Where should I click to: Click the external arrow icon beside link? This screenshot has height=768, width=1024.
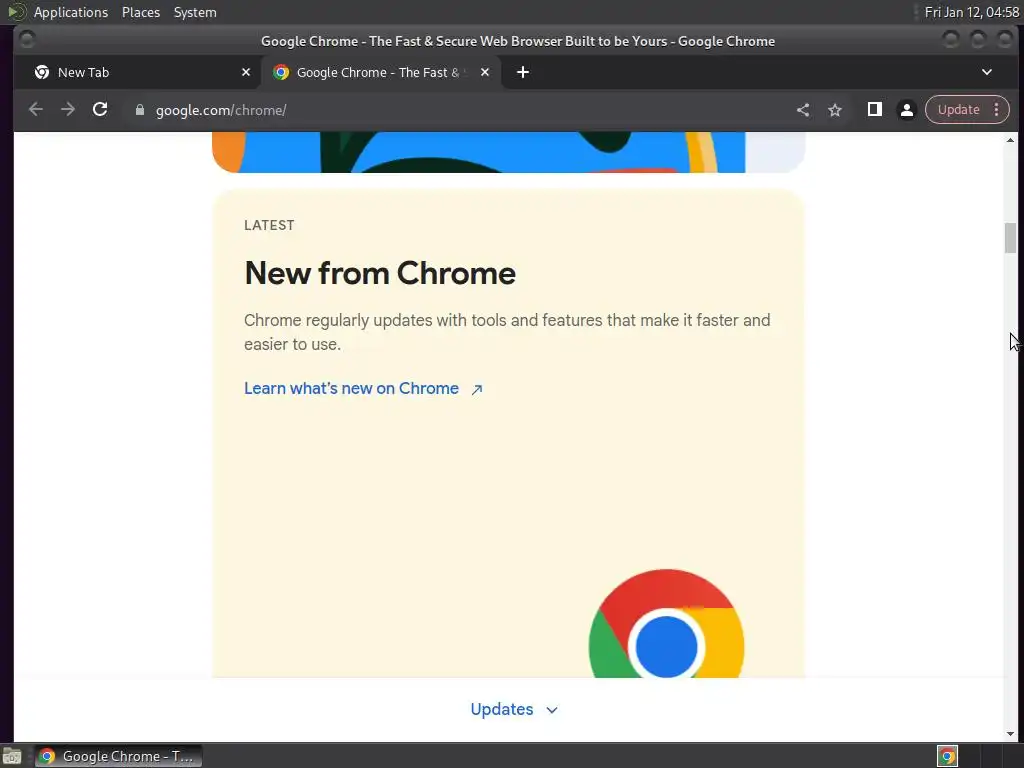pyautogui.click(x=477, y=389)
